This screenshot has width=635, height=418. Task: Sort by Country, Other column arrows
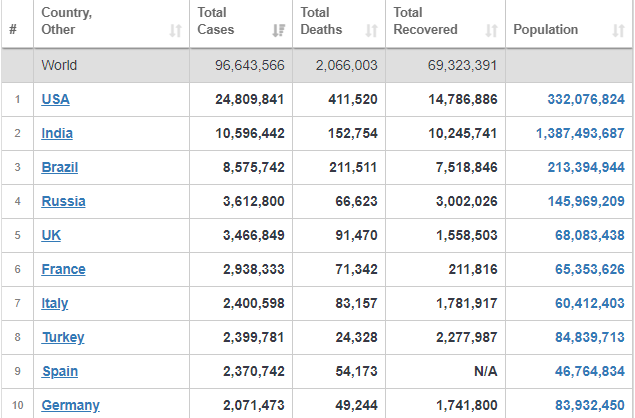[x=175, y=30]
